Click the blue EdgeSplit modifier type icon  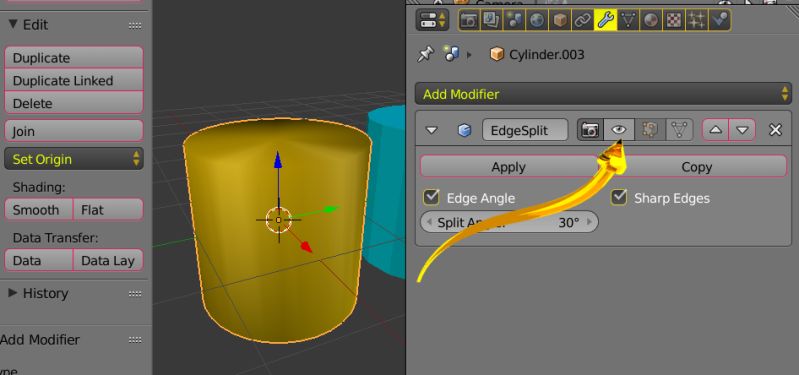click(464, 130)
